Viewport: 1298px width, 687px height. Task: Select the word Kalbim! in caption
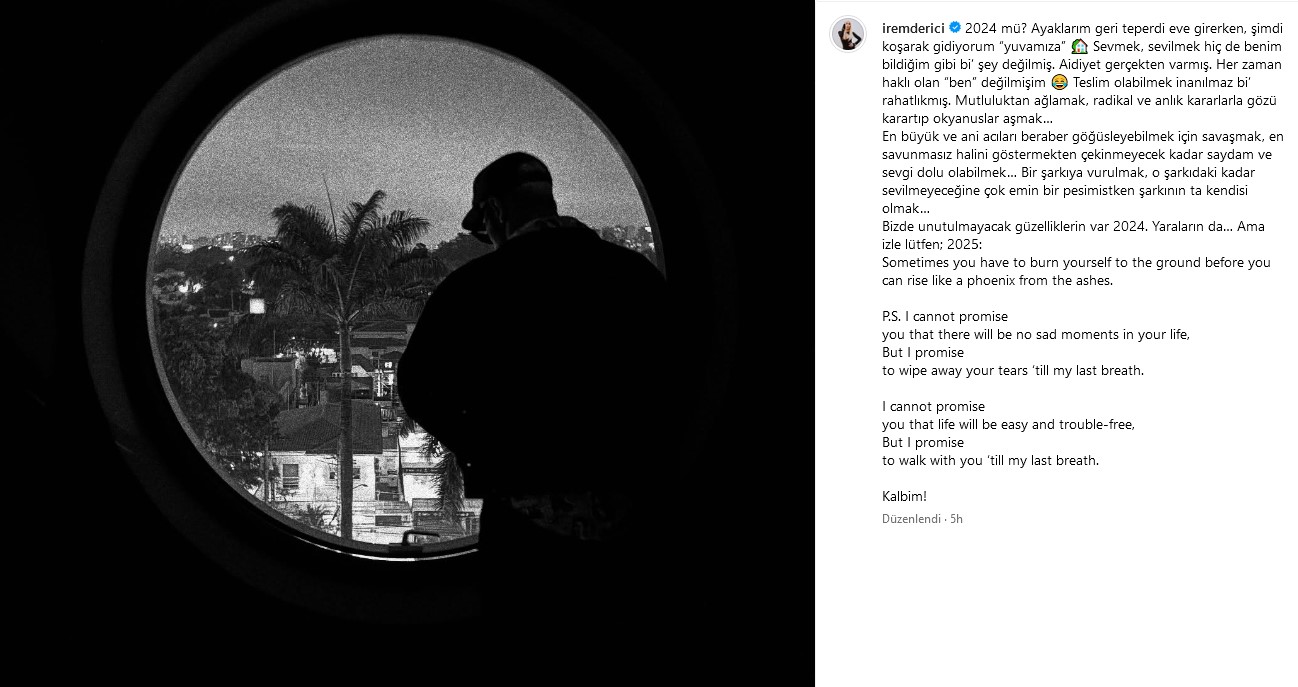[x=905, y=496]
